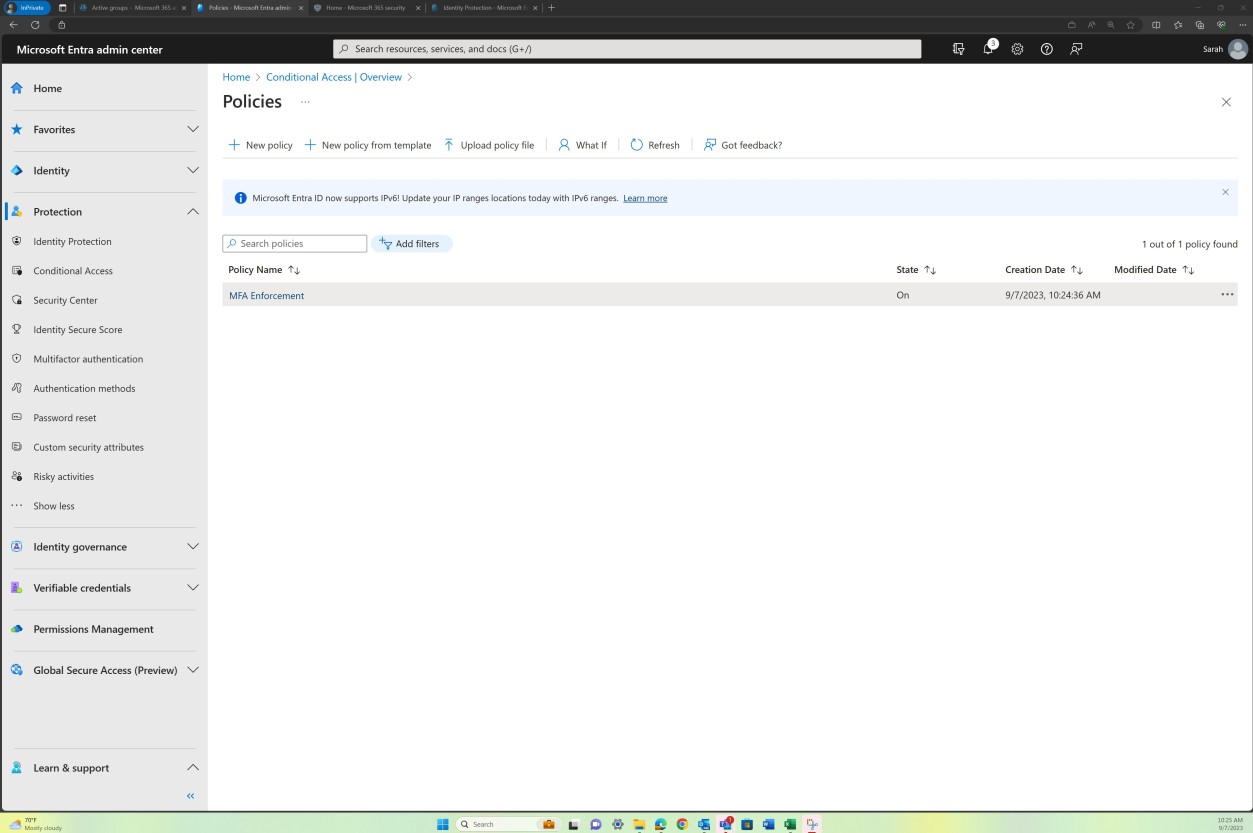Image resolution: width=1253 pixels, height=833 pixels.
Task: Open the notifications bell
Action: [x=987, y=48]
